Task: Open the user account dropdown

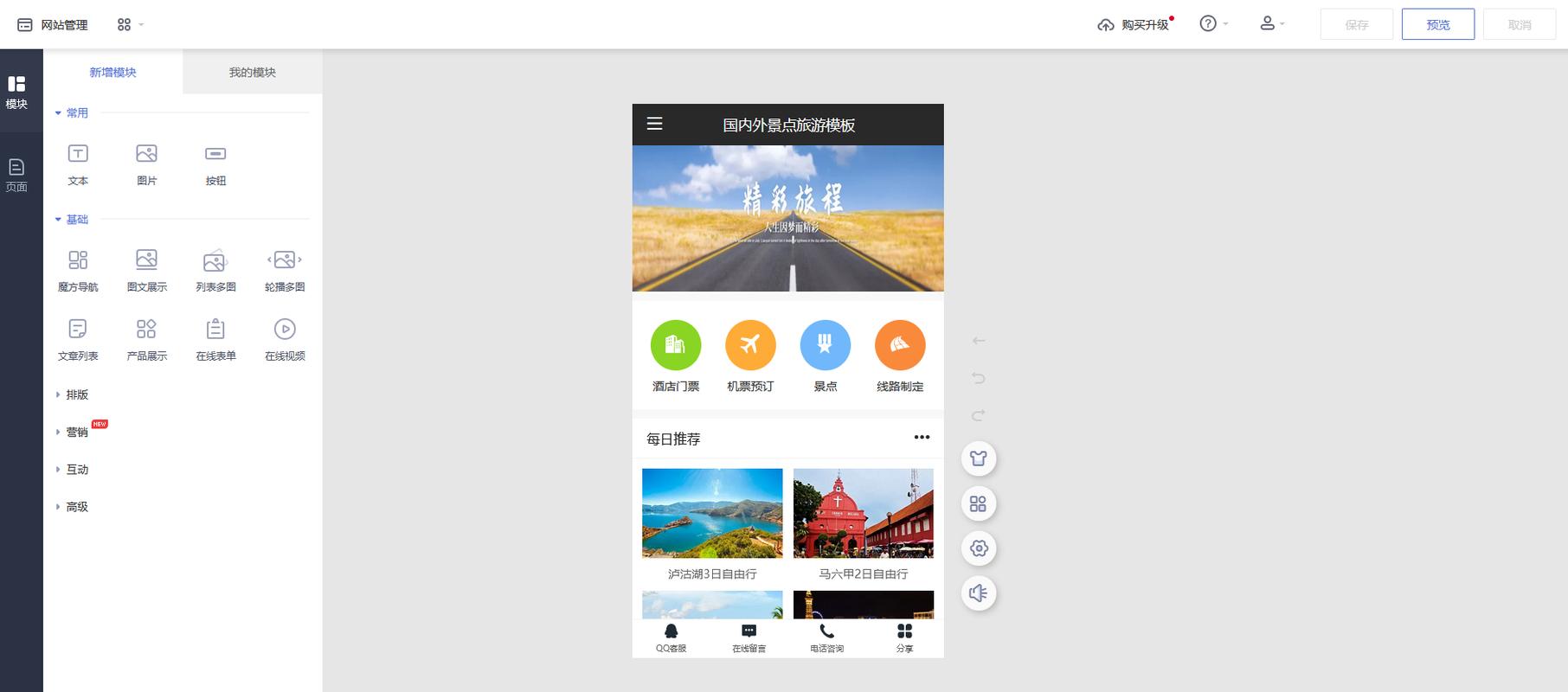Action: tap(1271, 24)
